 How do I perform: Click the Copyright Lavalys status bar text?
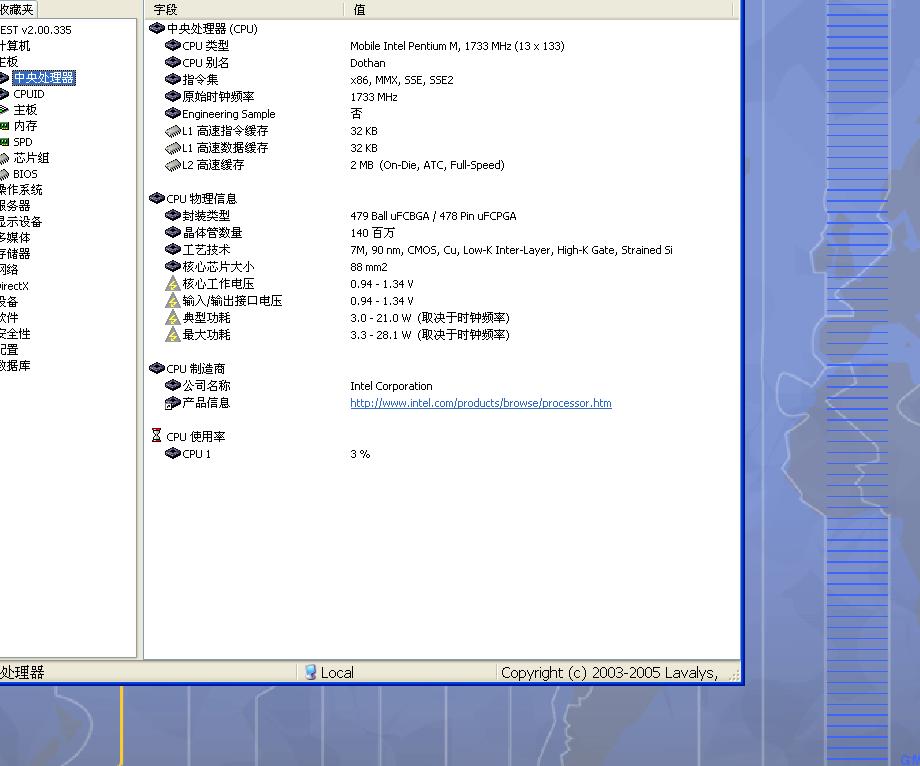(609, 673)
